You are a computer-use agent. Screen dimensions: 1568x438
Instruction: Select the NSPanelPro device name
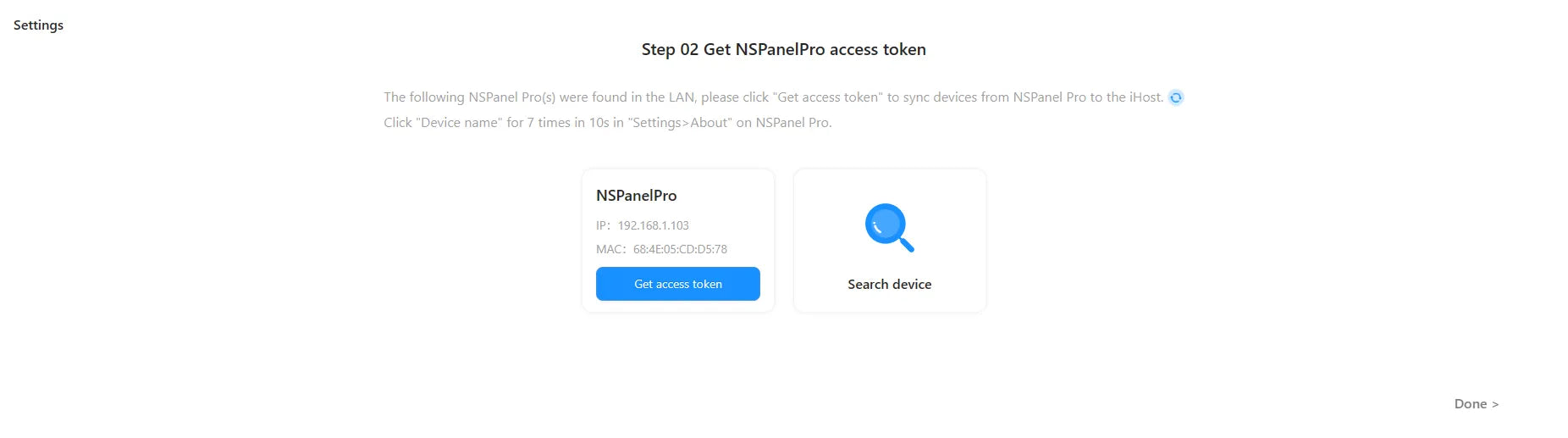coord(637,196)
